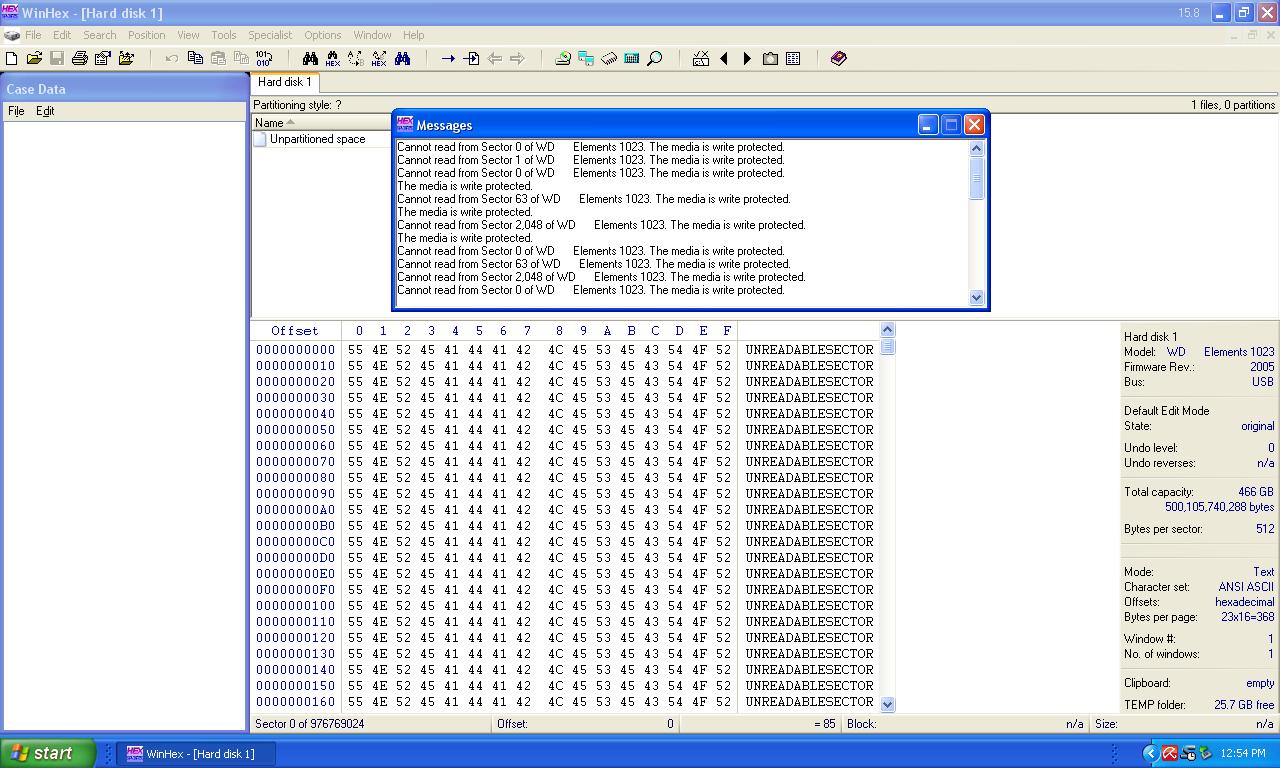The height and width of the screenshot is (768, 1280).
Task: Show hidden tray icons with the round arrow
Action: point(1150,753)
